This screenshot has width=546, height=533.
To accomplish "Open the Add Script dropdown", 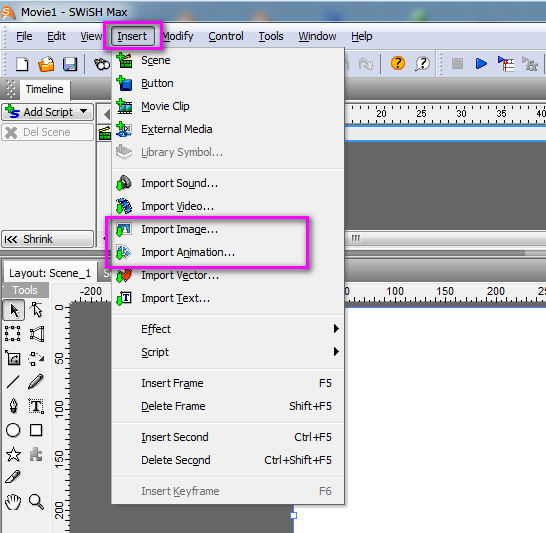I will pyautogui.click(x=48, y=112).
